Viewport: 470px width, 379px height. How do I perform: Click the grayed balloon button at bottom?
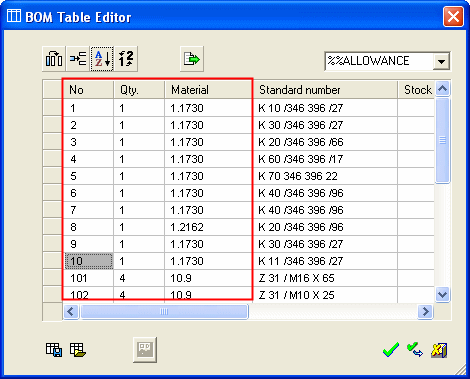point(145,350)
